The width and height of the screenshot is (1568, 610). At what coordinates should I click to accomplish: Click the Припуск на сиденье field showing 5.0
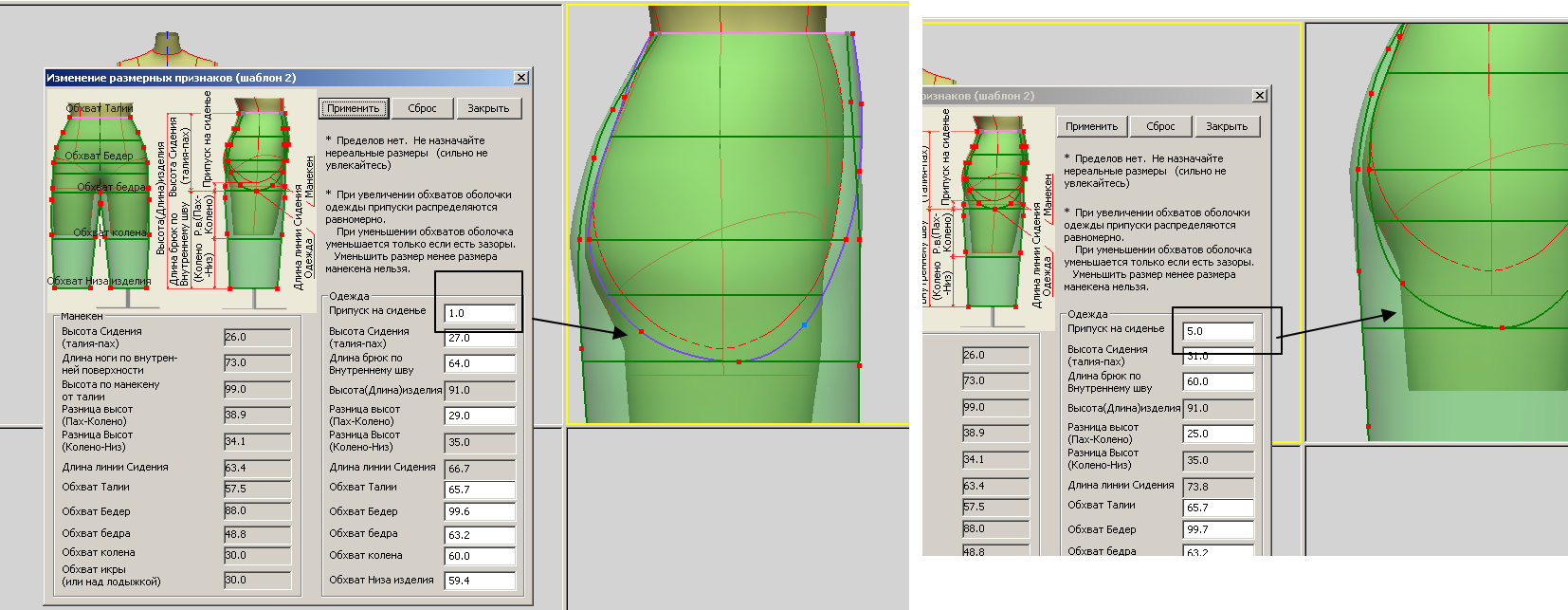(1218, 331)
